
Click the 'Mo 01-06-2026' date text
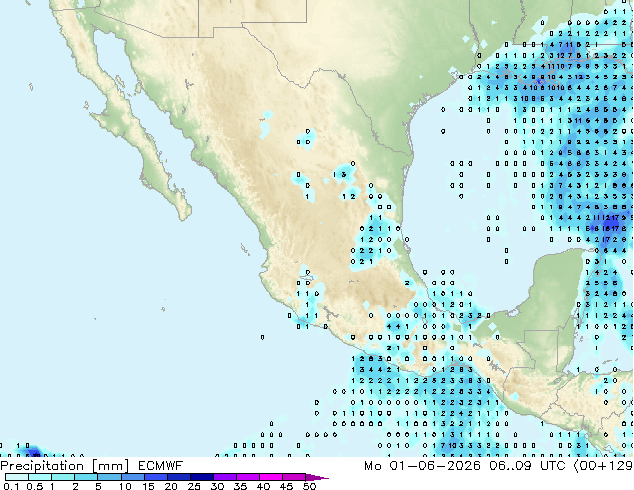tap(422, 466)
